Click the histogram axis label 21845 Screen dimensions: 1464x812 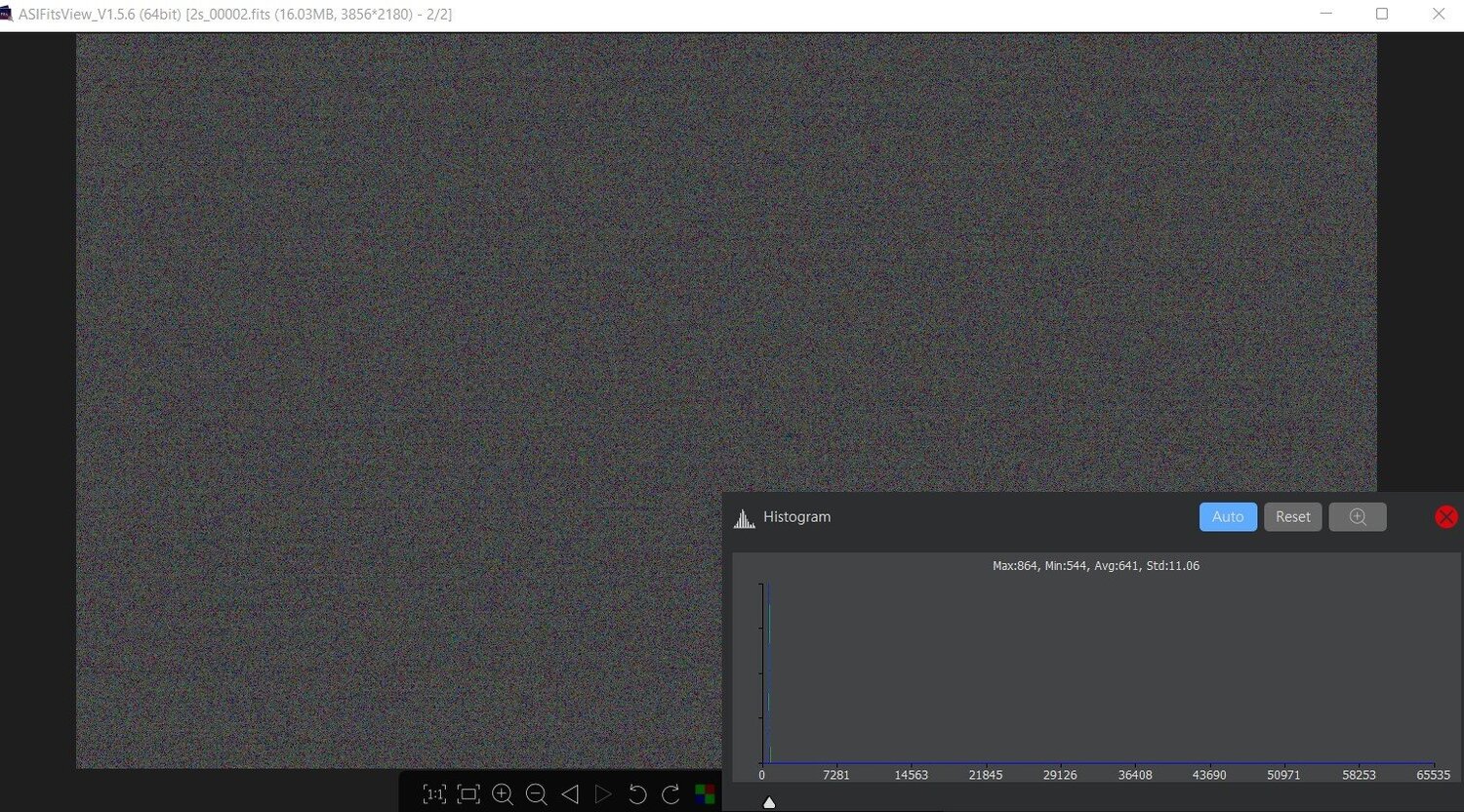click(x=986, y=775)
